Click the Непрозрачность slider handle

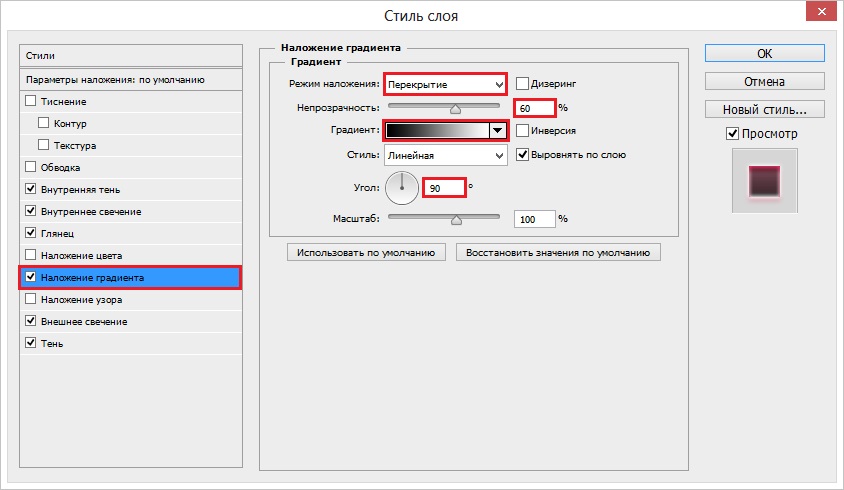pyautogui.click(x=455, y=109)
